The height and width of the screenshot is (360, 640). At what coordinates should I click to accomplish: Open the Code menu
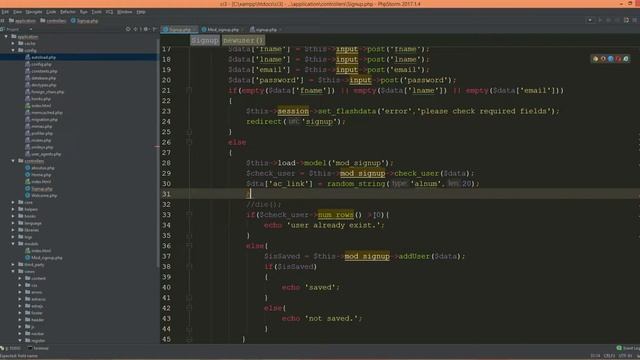[51, 12]
